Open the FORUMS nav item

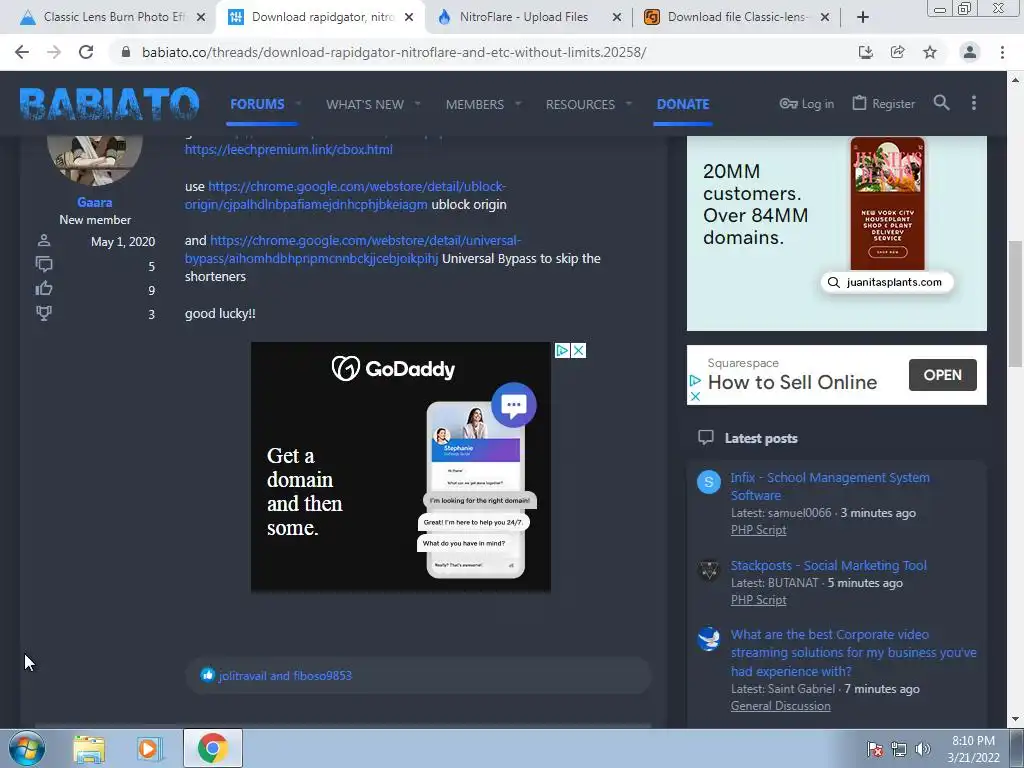tap(257, 104)
